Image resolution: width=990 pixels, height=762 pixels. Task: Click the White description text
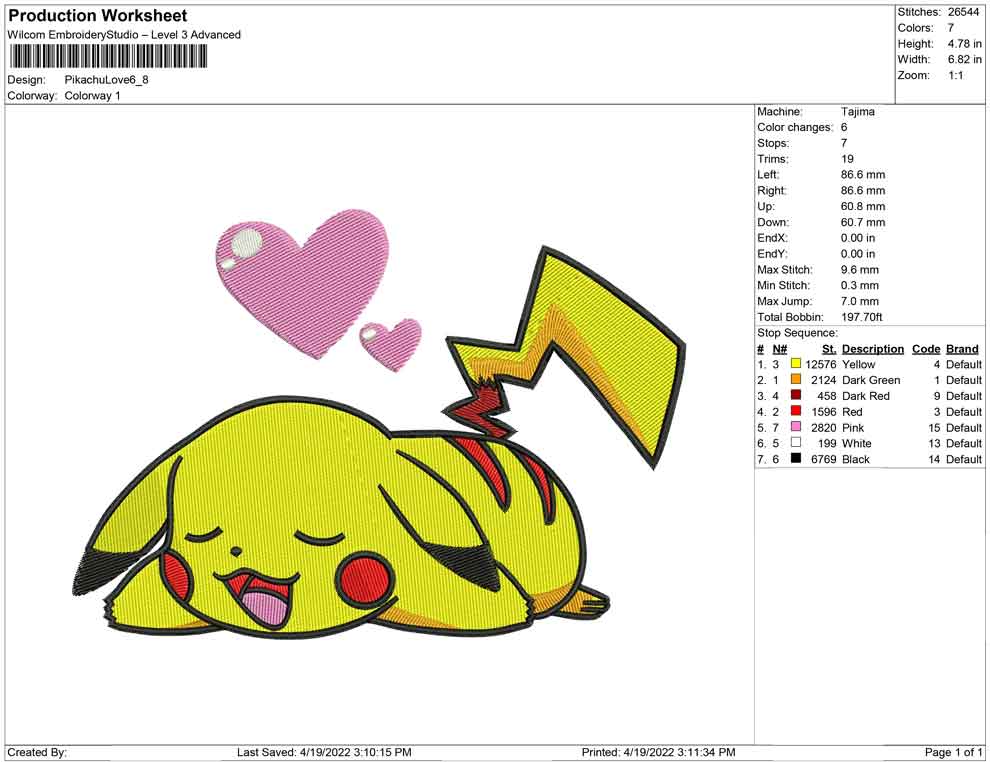[x=856, y=443]
